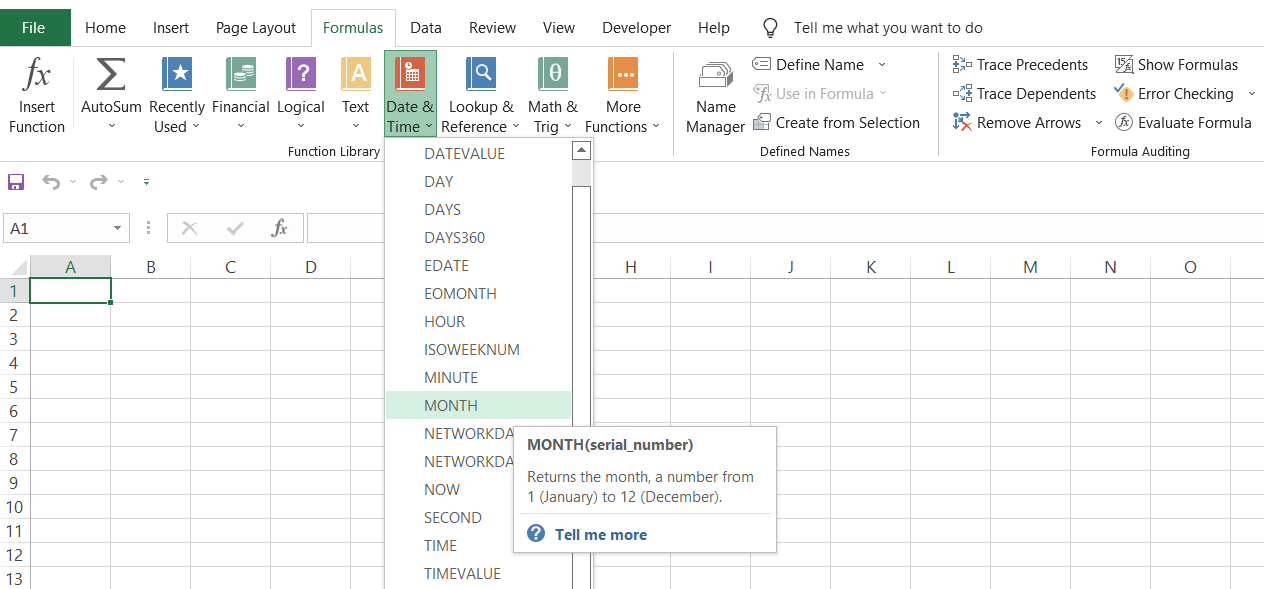Open the Math & Trig functions icon

[553, 75]
